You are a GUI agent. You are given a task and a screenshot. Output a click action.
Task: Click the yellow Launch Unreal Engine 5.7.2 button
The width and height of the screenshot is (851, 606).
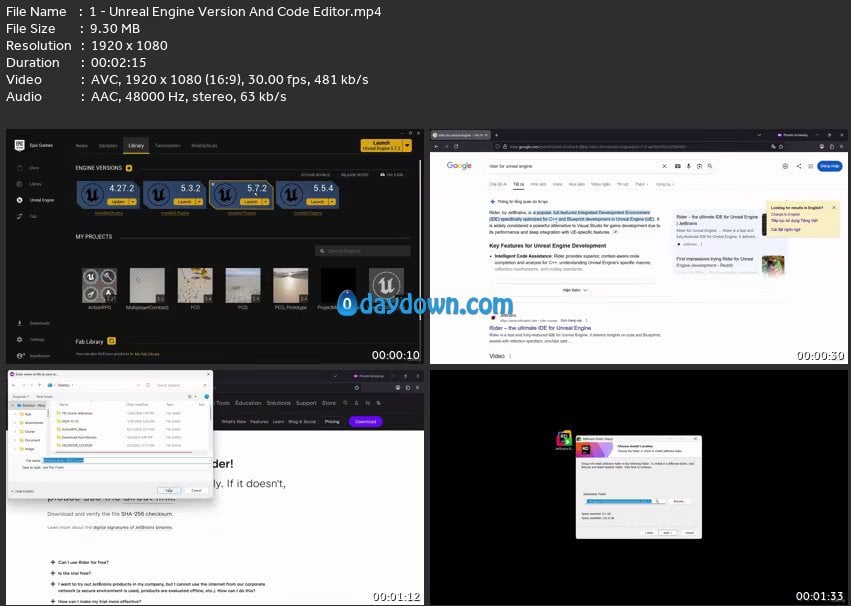(x=381, y=145)
